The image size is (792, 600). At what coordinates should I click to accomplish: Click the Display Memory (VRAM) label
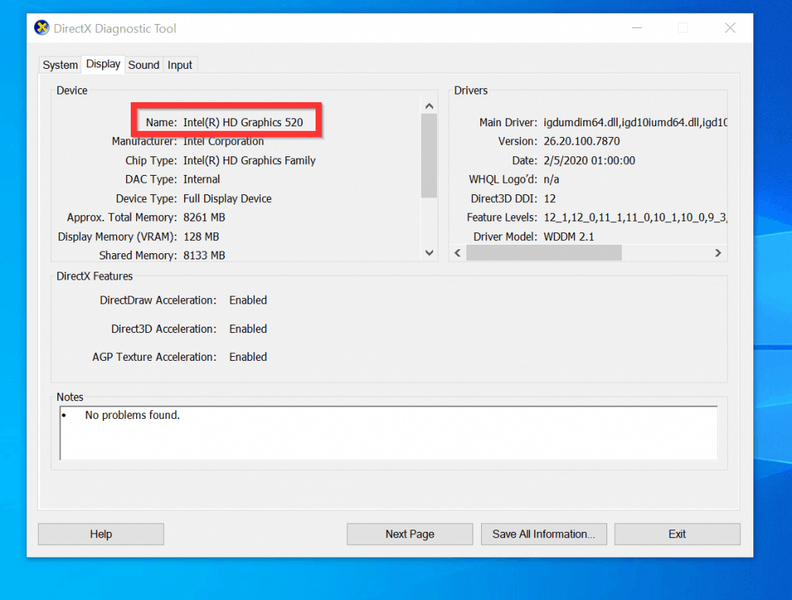click(x=117, y=237)
